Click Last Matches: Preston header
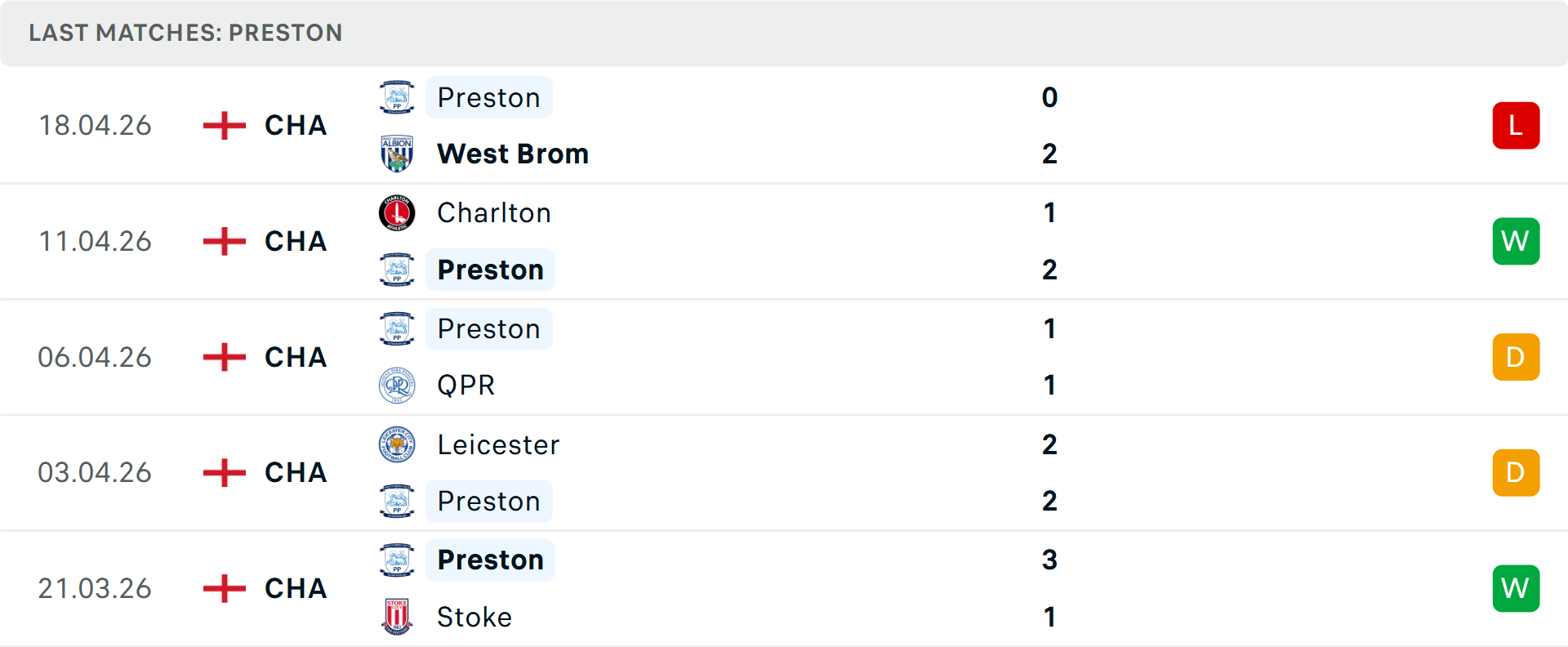 coord(185,33)
